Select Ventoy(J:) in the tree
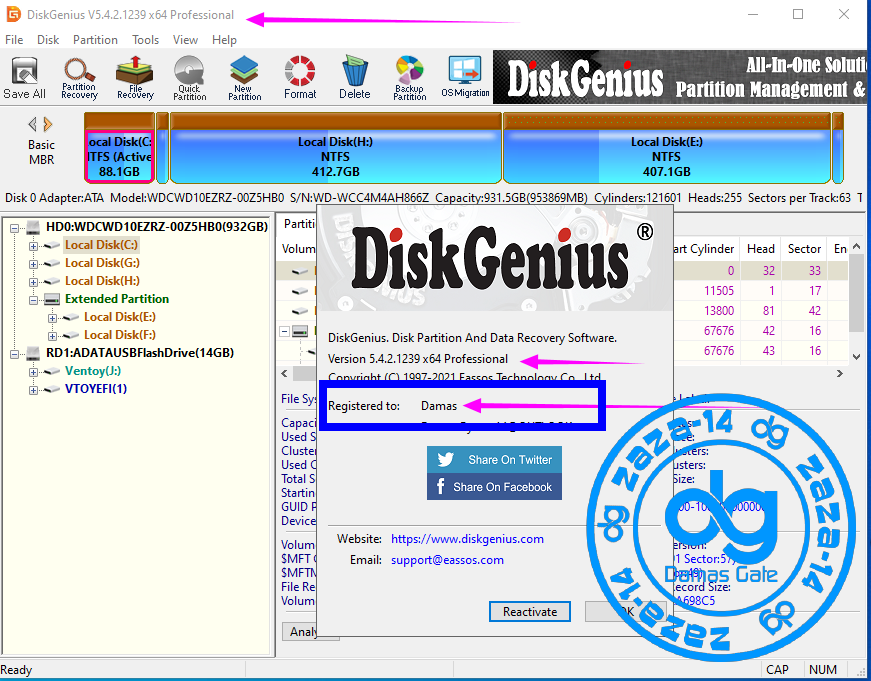 [x=93, y=370]
